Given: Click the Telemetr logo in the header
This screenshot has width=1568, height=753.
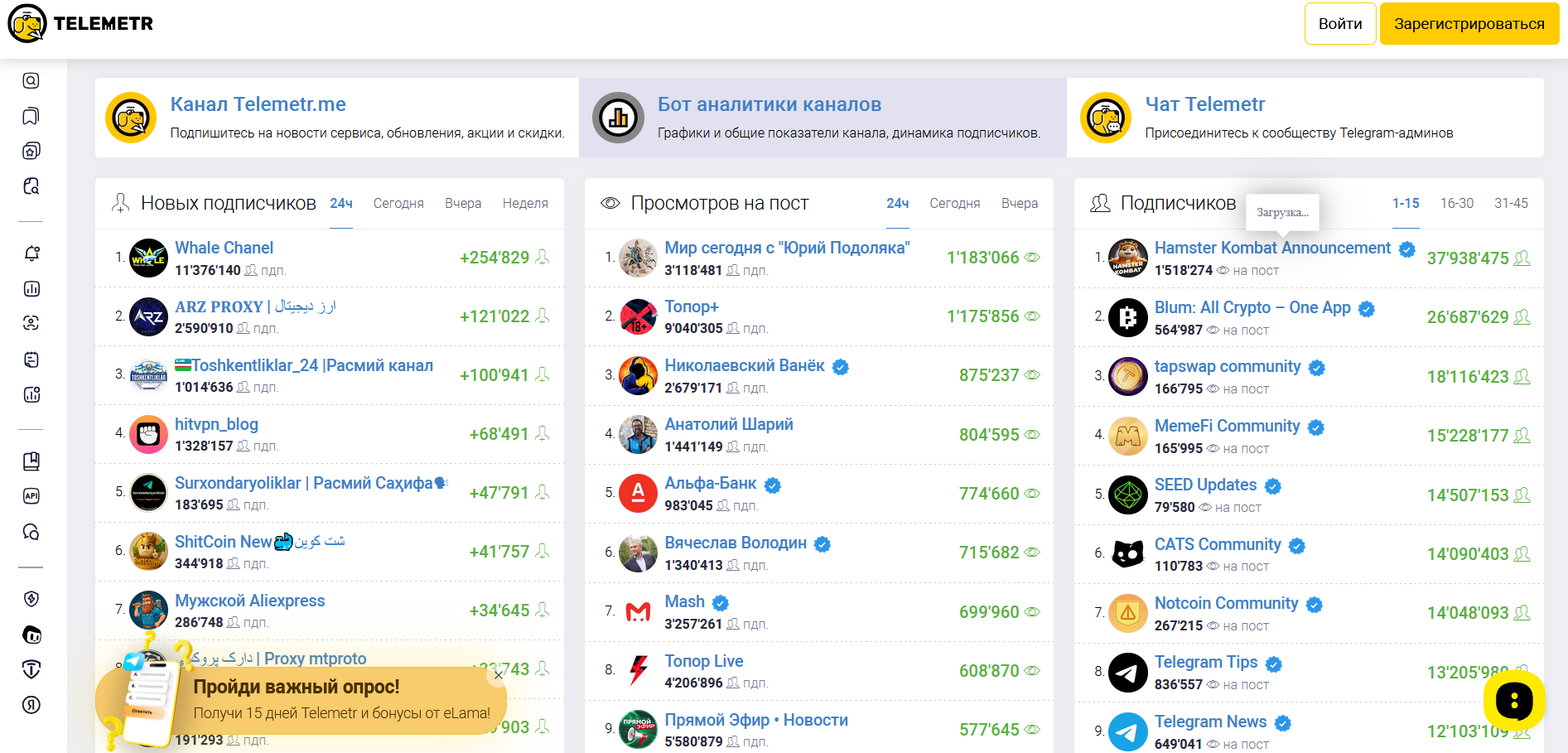Looking at the screenshot, I should click(x=80, y=23).
